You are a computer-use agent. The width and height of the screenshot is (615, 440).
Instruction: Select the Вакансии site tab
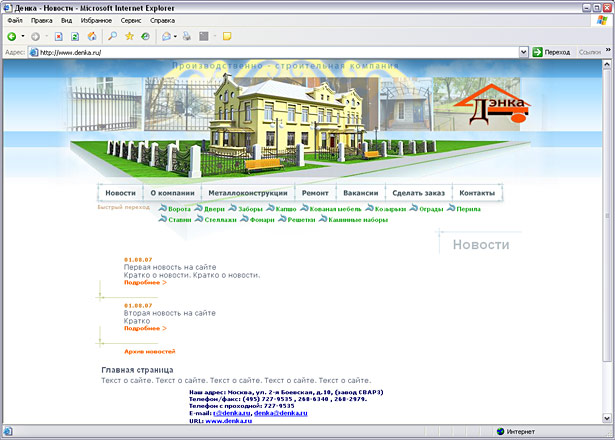point(361,193)
